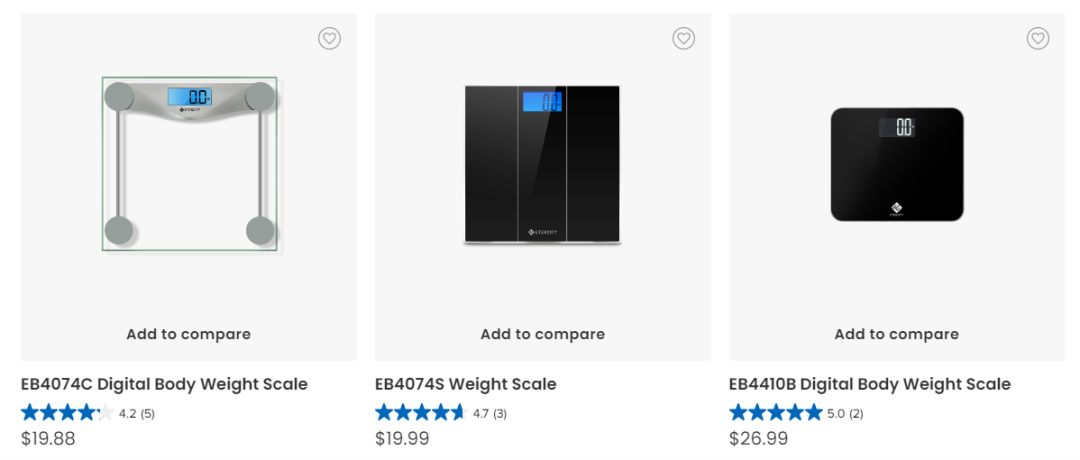View the (2) reviews count for EB4410B
This screenshot has height=460, width=1080.
pos(856,413)
